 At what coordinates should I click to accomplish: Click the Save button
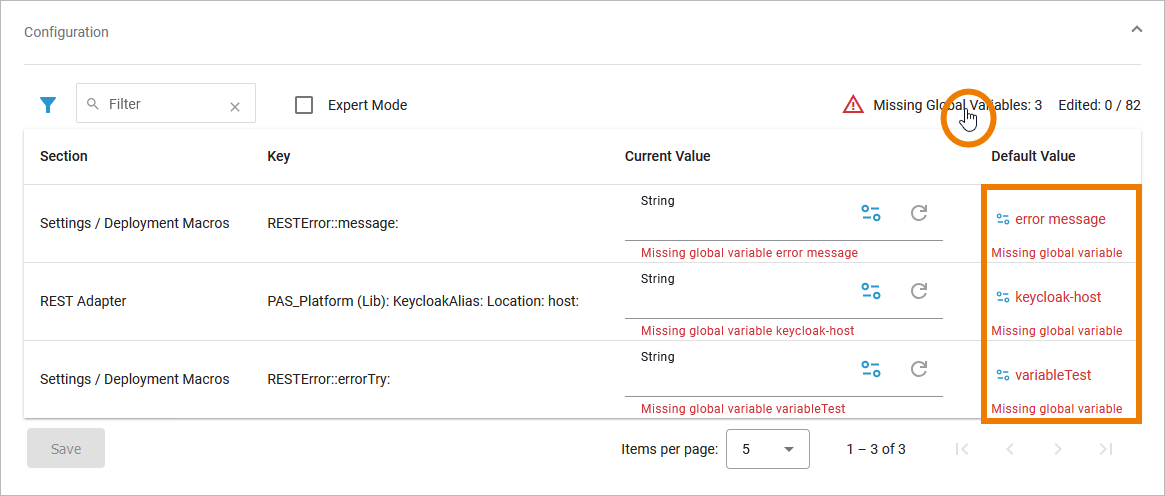(x=66, y=449)
